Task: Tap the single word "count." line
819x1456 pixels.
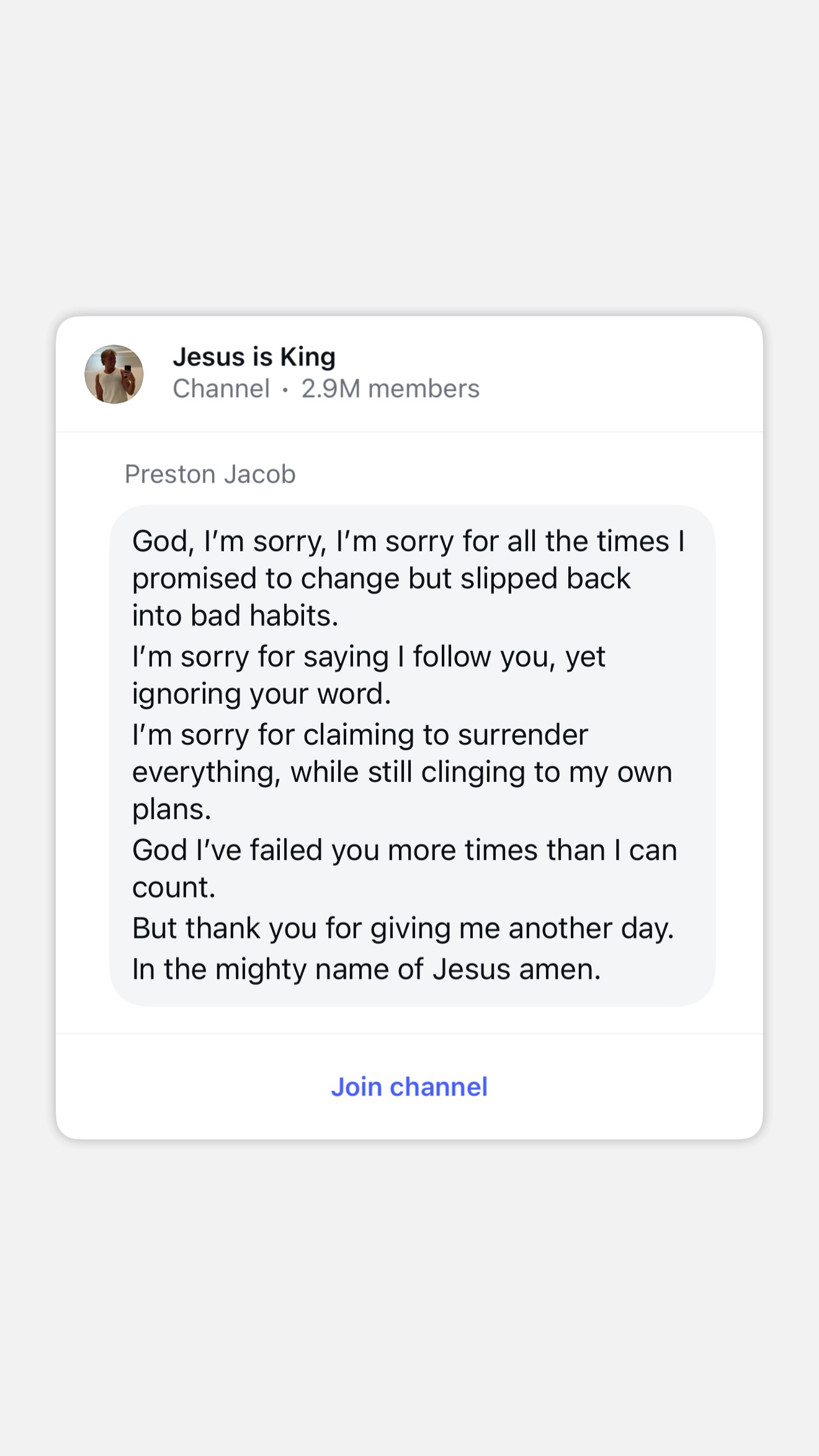Action: [x=174, y=888]
